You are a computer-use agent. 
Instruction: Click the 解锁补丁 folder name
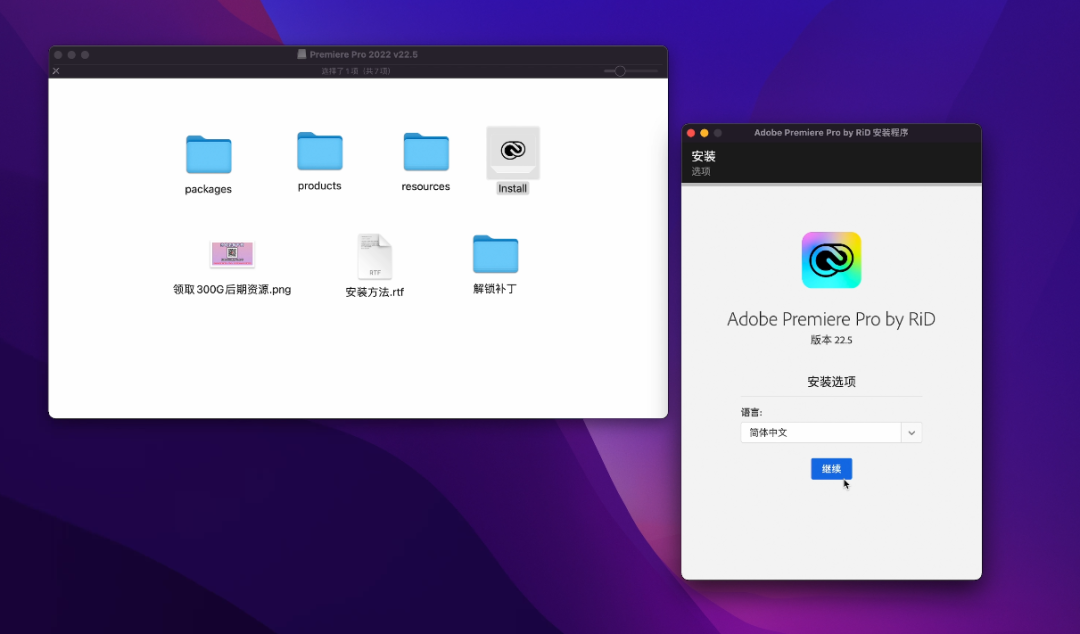495,289
